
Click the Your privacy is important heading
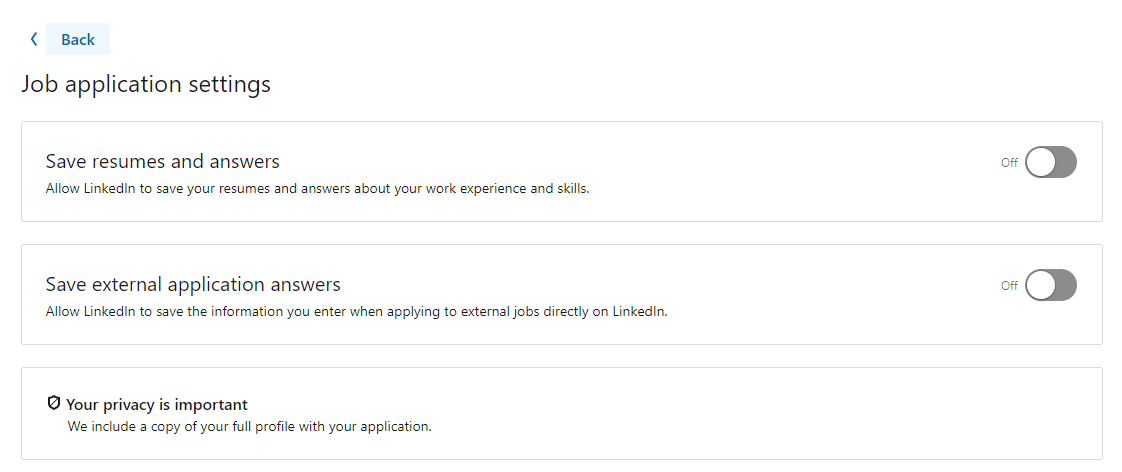tap(156, 405)
